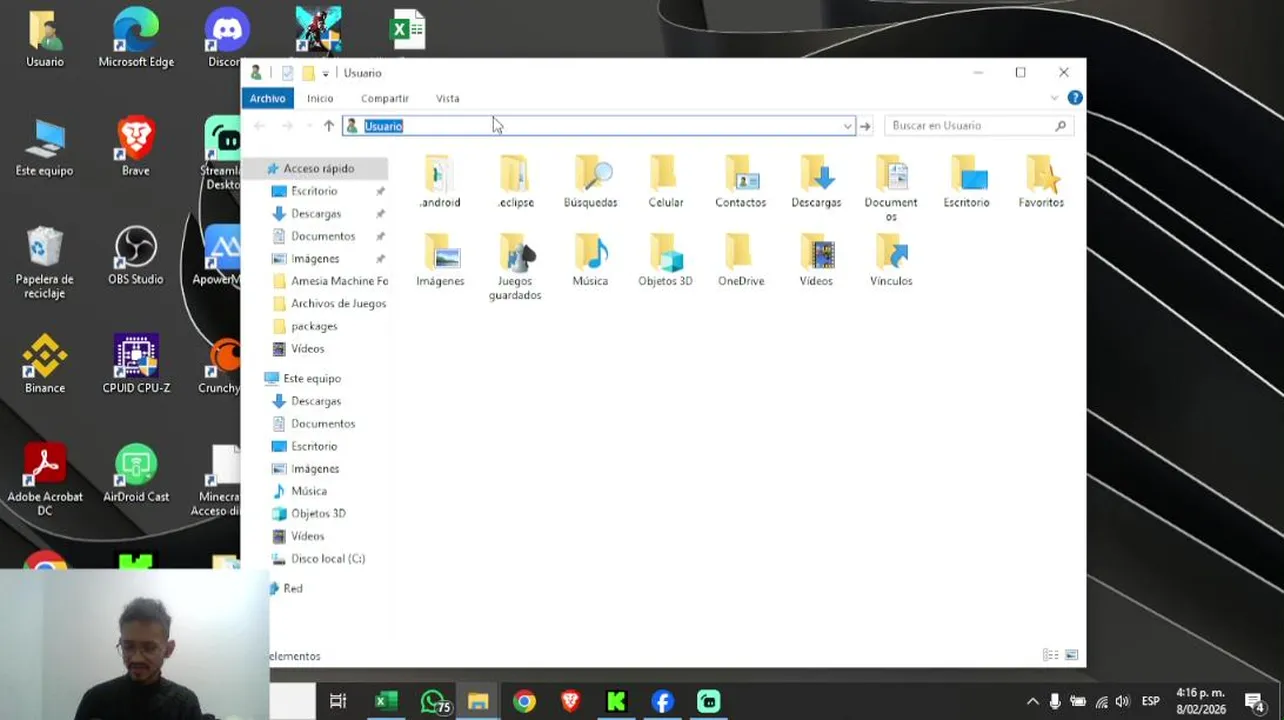Switch to details view button
Viewport: 1284px width, 720px height.
pyautogui.click(x=1050, y=655)
